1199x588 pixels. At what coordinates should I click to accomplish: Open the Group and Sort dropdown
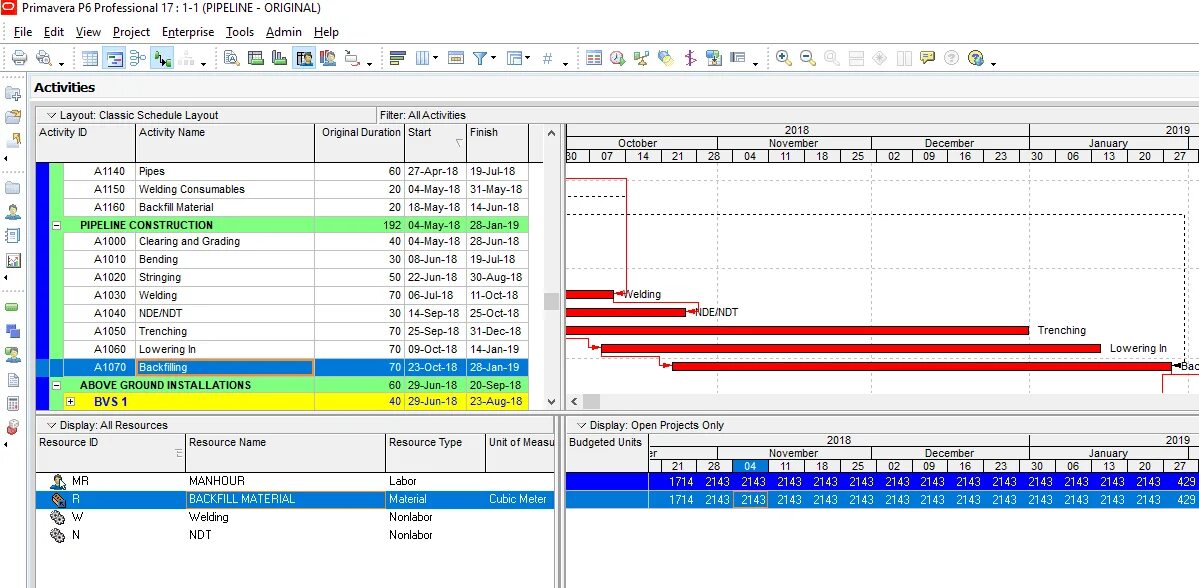coord(518,58)
